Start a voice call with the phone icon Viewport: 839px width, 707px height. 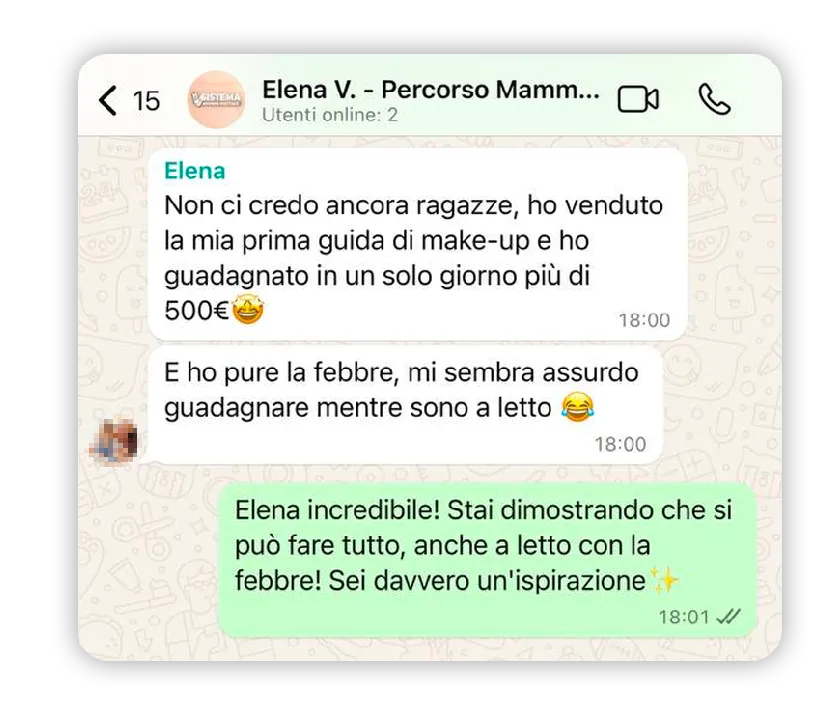[714, 100]
